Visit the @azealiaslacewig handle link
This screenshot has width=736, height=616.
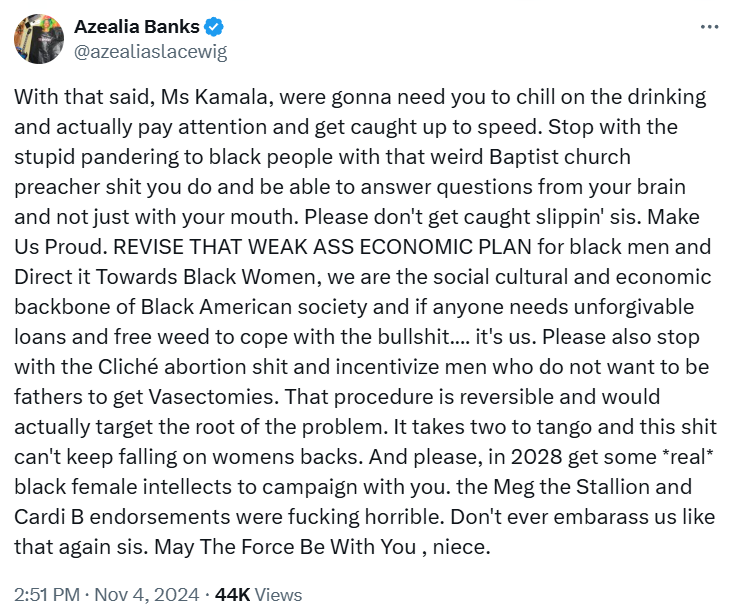point(151,52)
